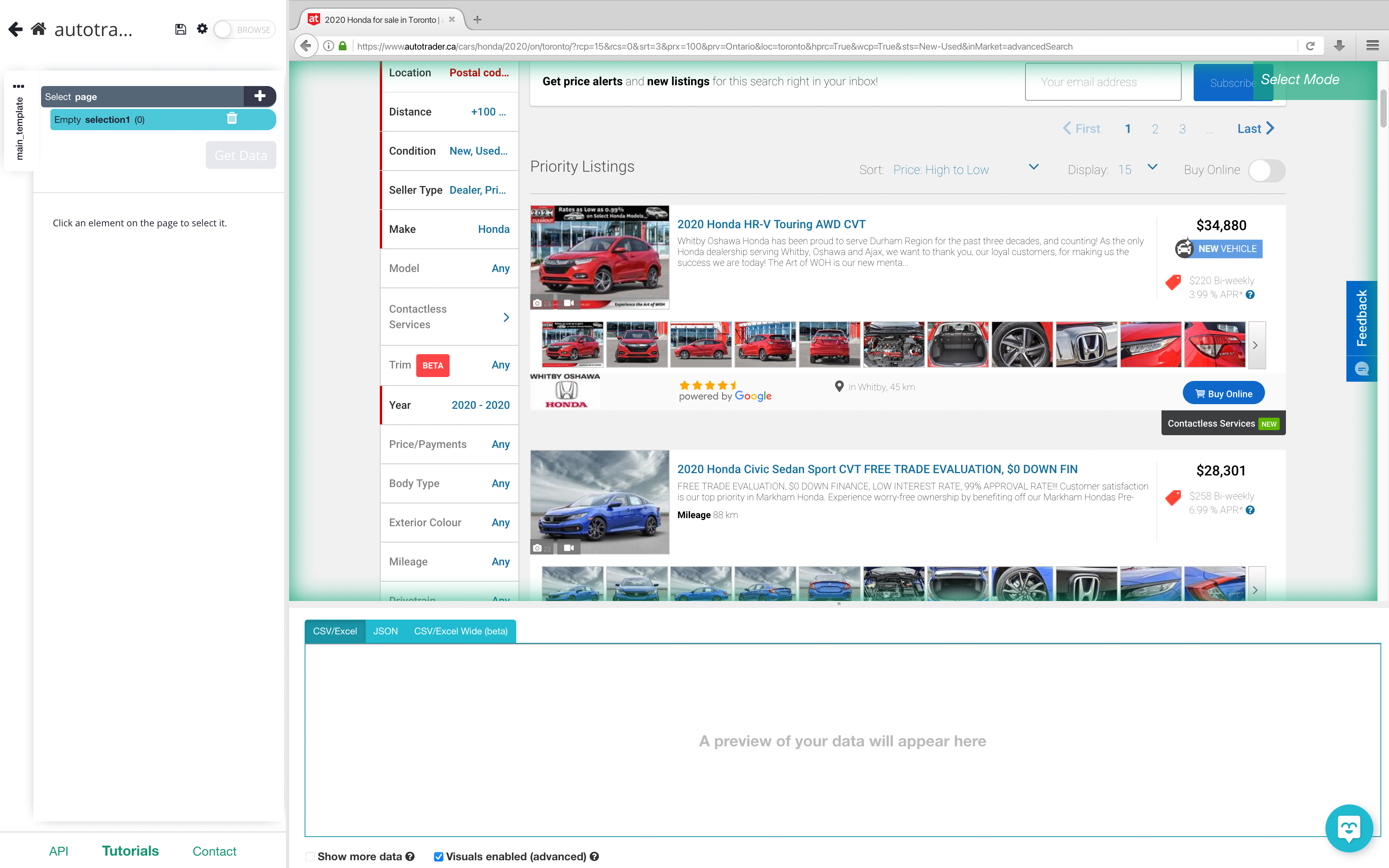Jump to the Last results page

point(1256,129)
